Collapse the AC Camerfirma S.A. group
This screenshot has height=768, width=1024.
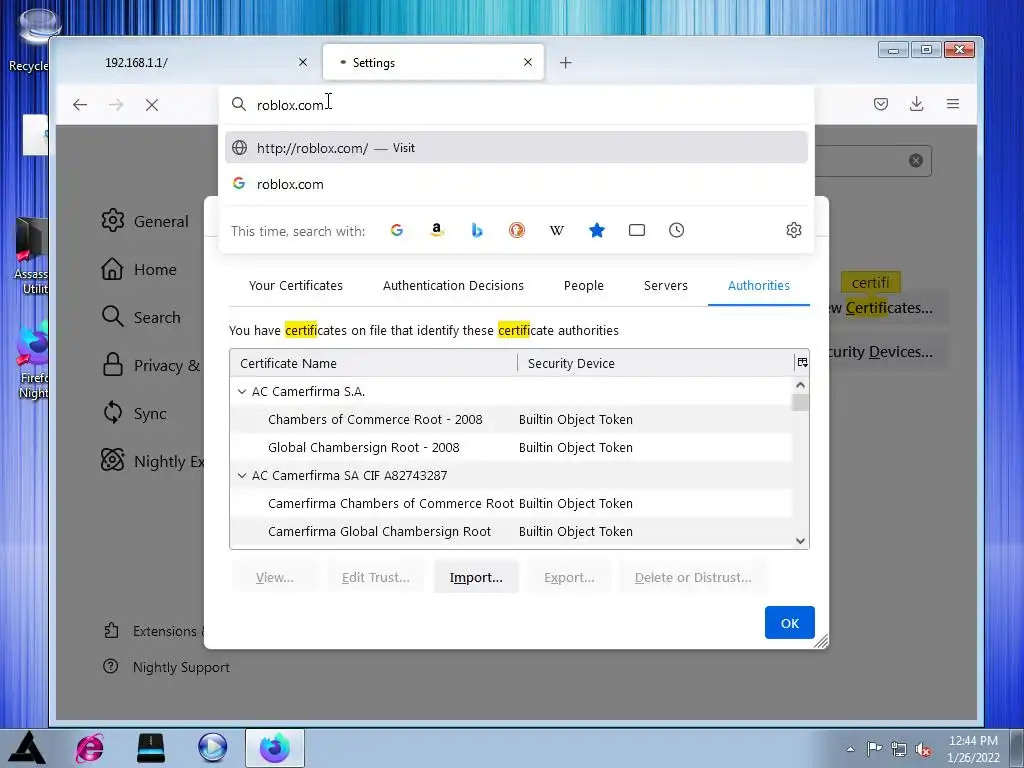[x=242, y=391]
